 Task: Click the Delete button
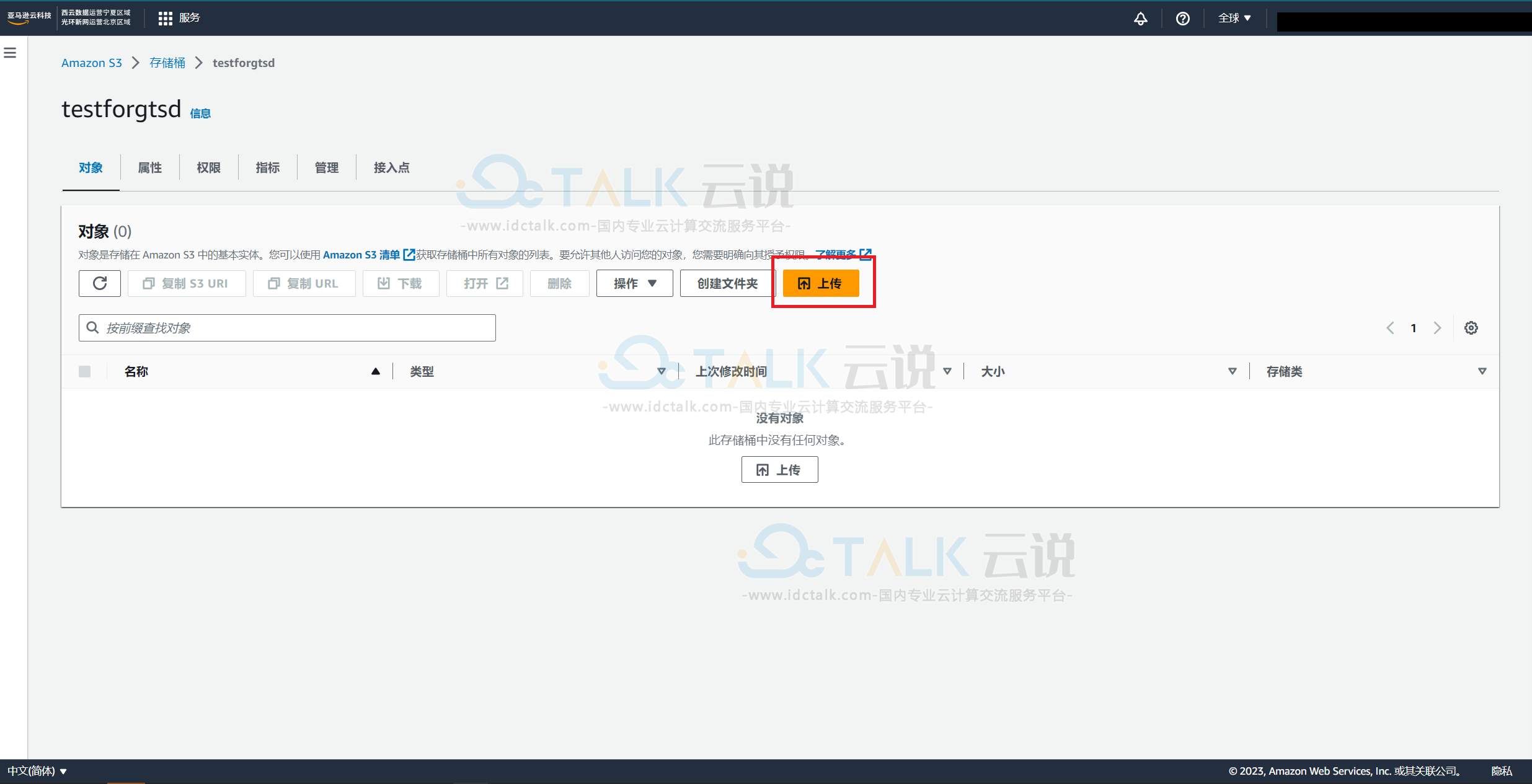coord(560,283)
